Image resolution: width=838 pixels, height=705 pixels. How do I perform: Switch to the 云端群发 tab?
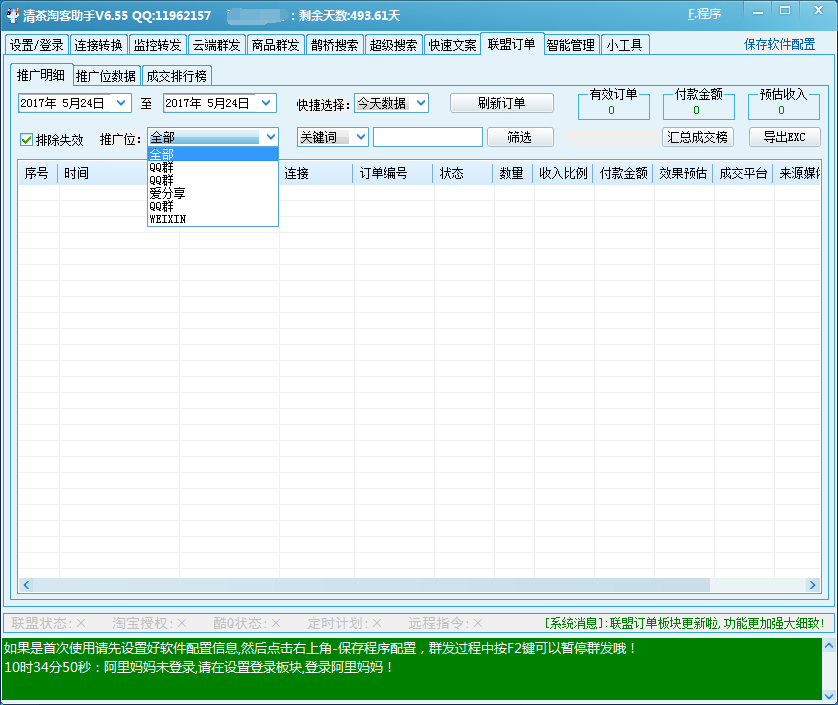(216, 45)
